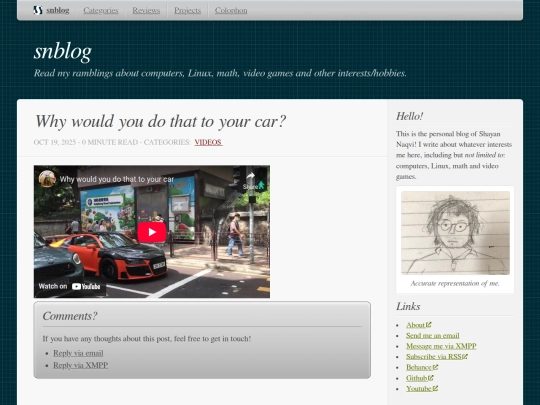Click the snblog text in the navbar
540x405 pixels.
click(x=58, y=10)
